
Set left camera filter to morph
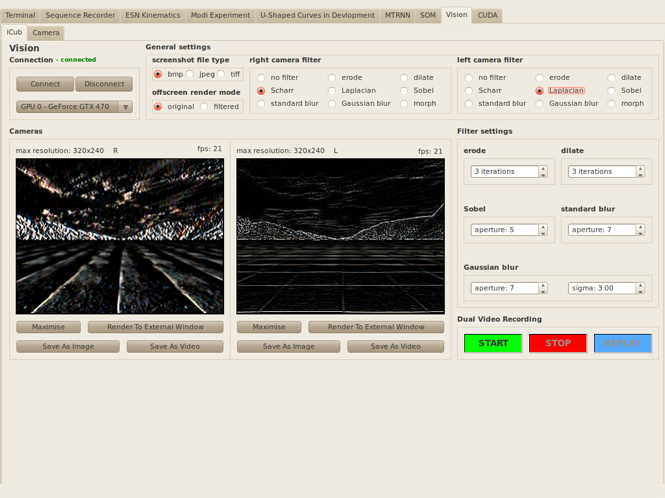612,104
